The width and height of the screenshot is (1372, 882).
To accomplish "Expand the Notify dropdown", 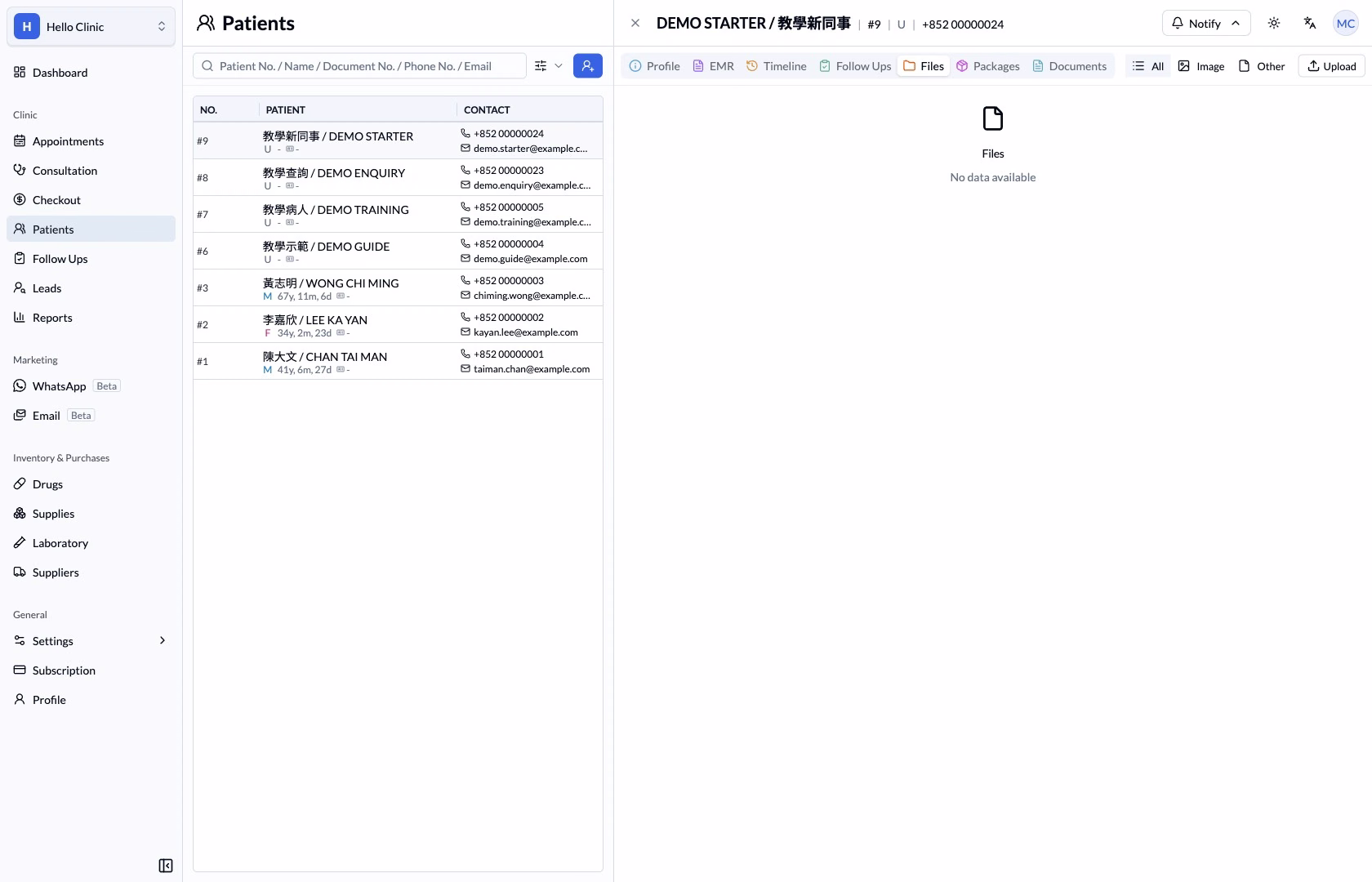I will (x=1206, y=24).
